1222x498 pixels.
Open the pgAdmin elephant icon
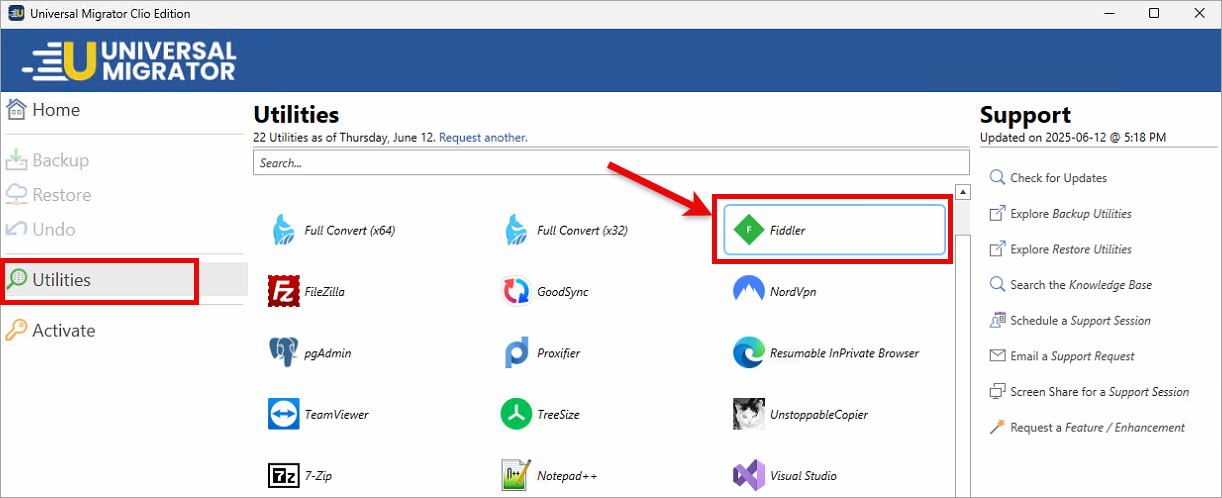284,353
